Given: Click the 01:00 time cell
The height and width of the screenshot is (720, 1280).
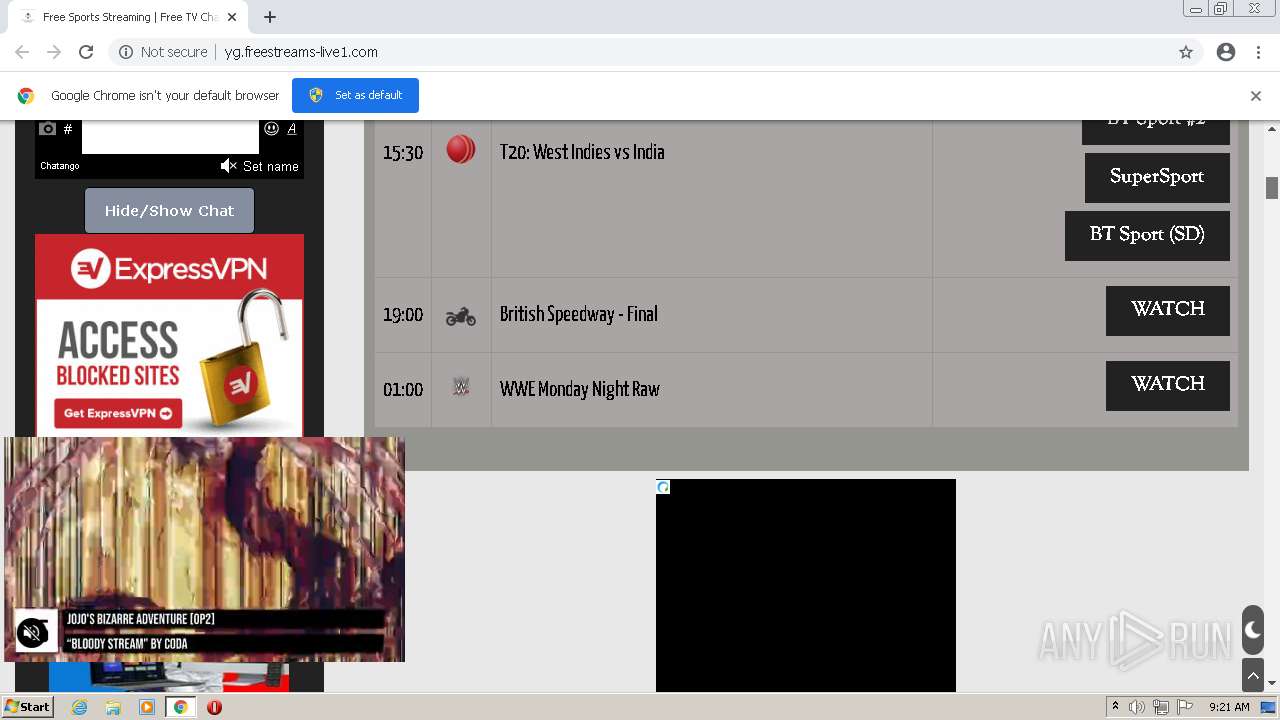Looking at the screenshot, I should 403,390.
